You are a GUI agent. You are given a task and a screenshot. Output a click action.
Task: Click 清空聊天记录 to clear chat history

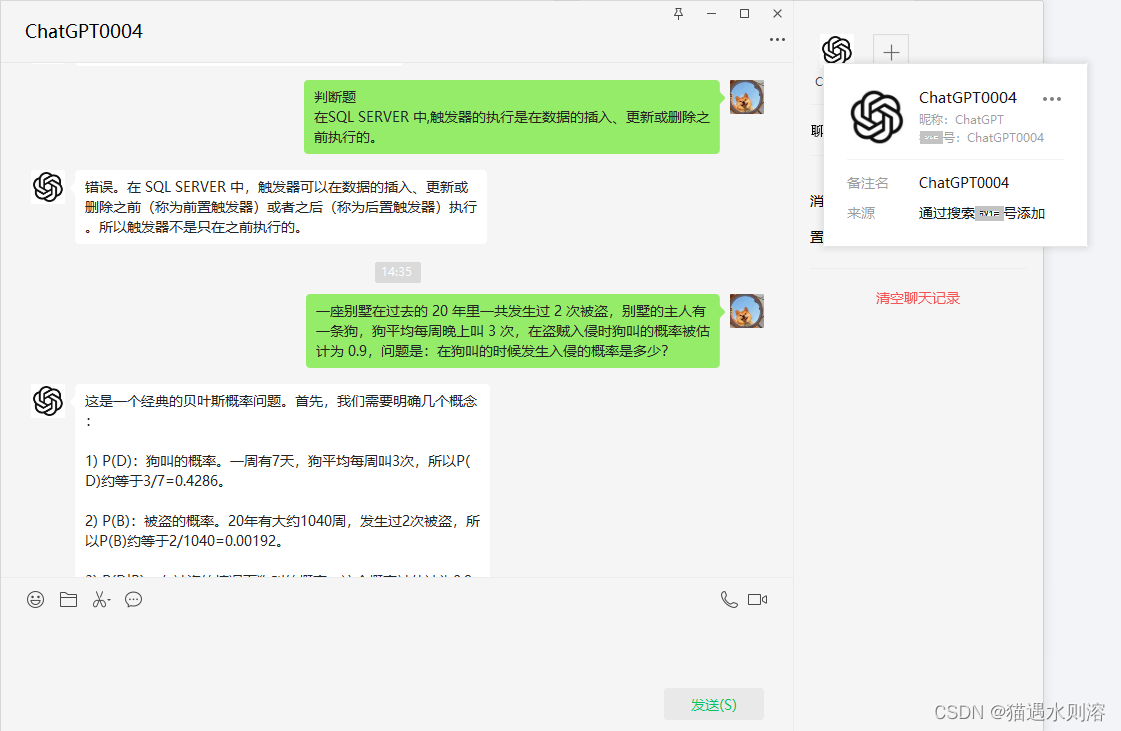click(x=918, y=298)
